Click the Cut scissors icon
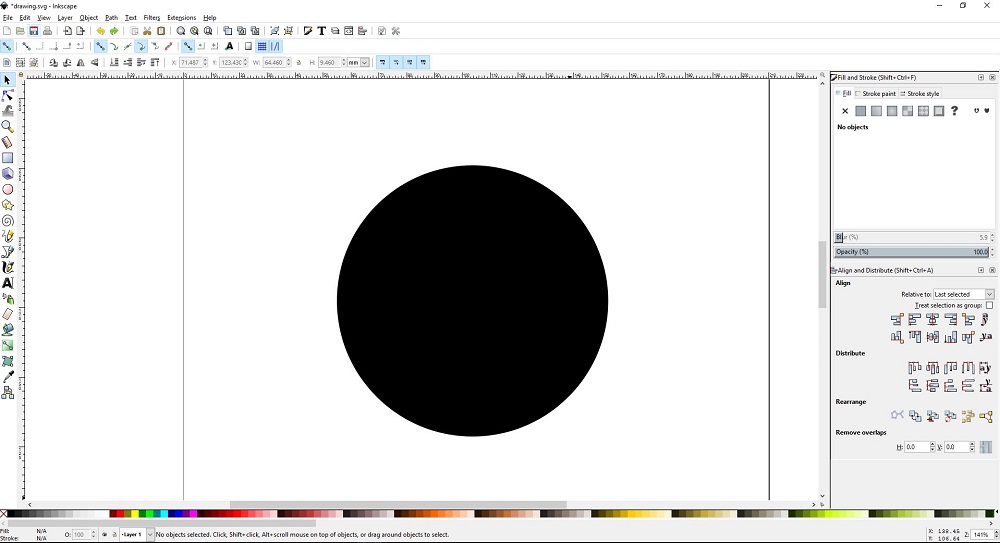Image resolution: width=1000 pixels, height=543 pixels. click(147, 31)
